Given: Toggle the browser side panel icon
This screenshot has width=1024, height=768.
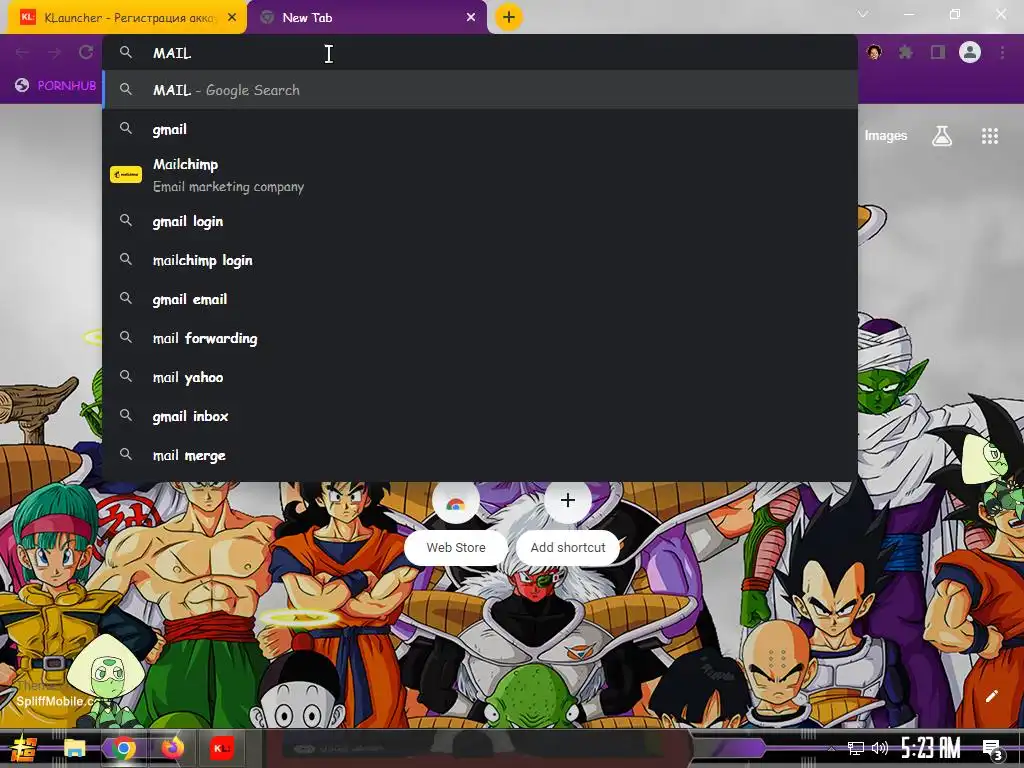Looking at the screenshot, I should pyautogui.click(x=938, y=52).
